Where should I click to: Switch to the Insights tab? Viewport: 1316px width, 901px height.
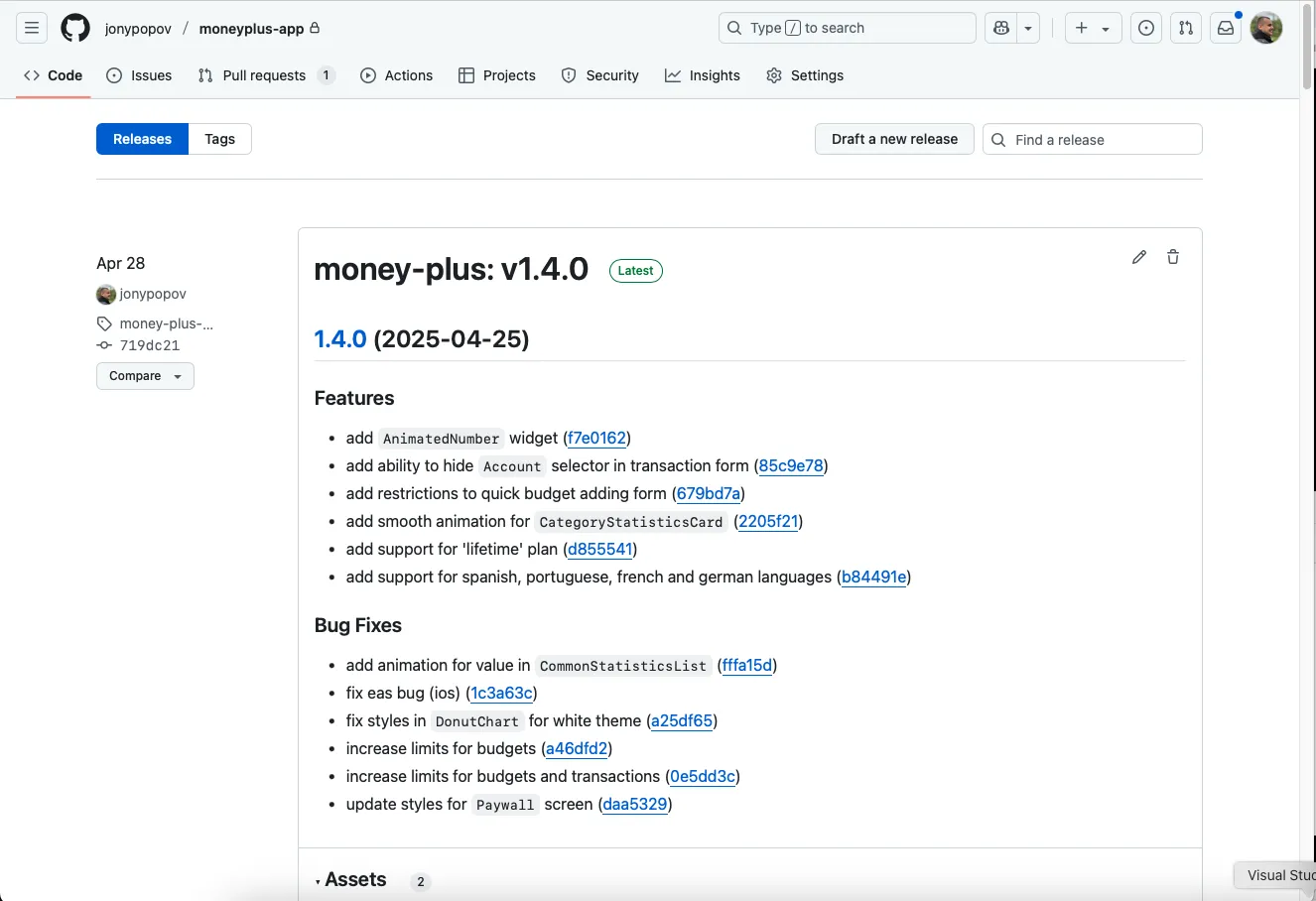point(703,75)
